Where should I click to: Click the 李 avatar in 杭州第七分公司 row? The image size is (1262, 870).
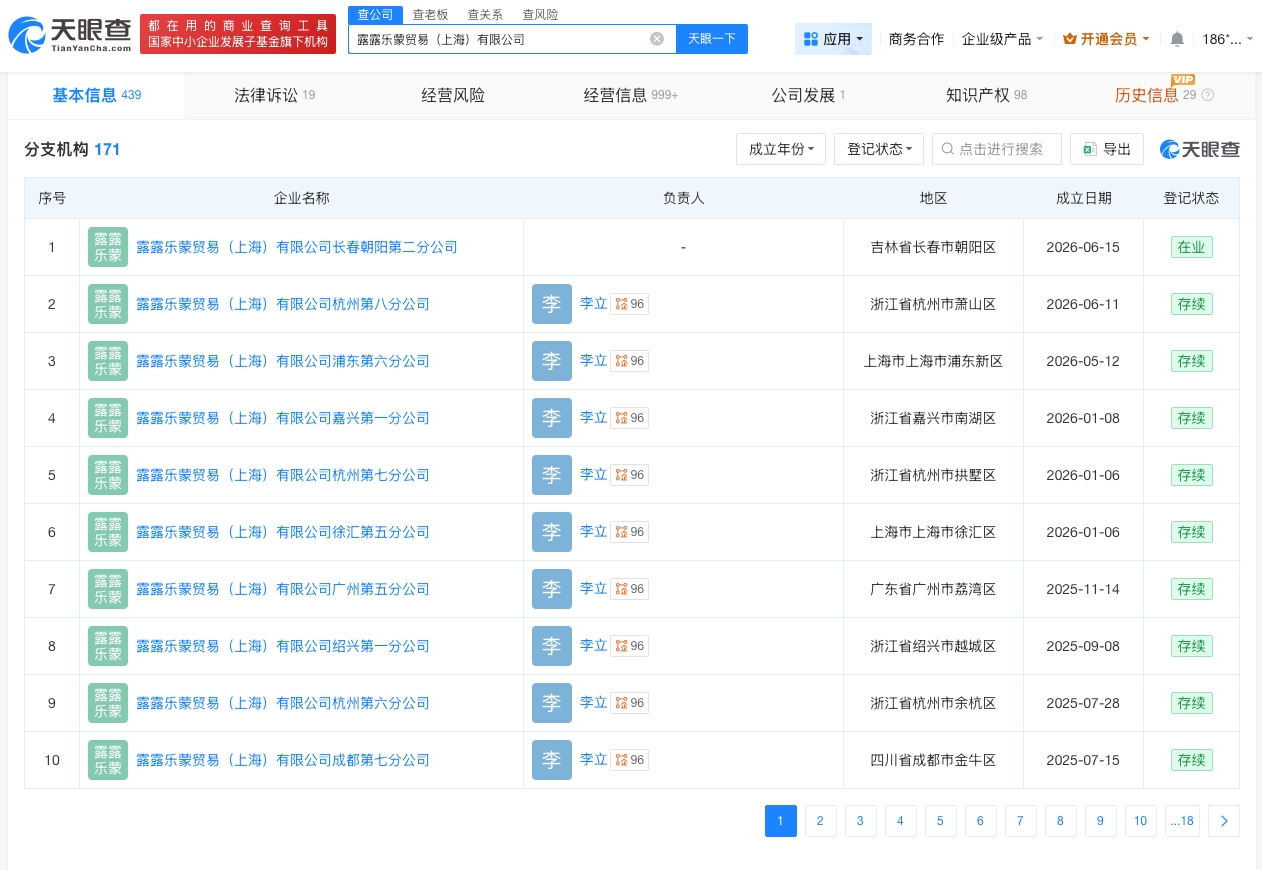(552, 475)
